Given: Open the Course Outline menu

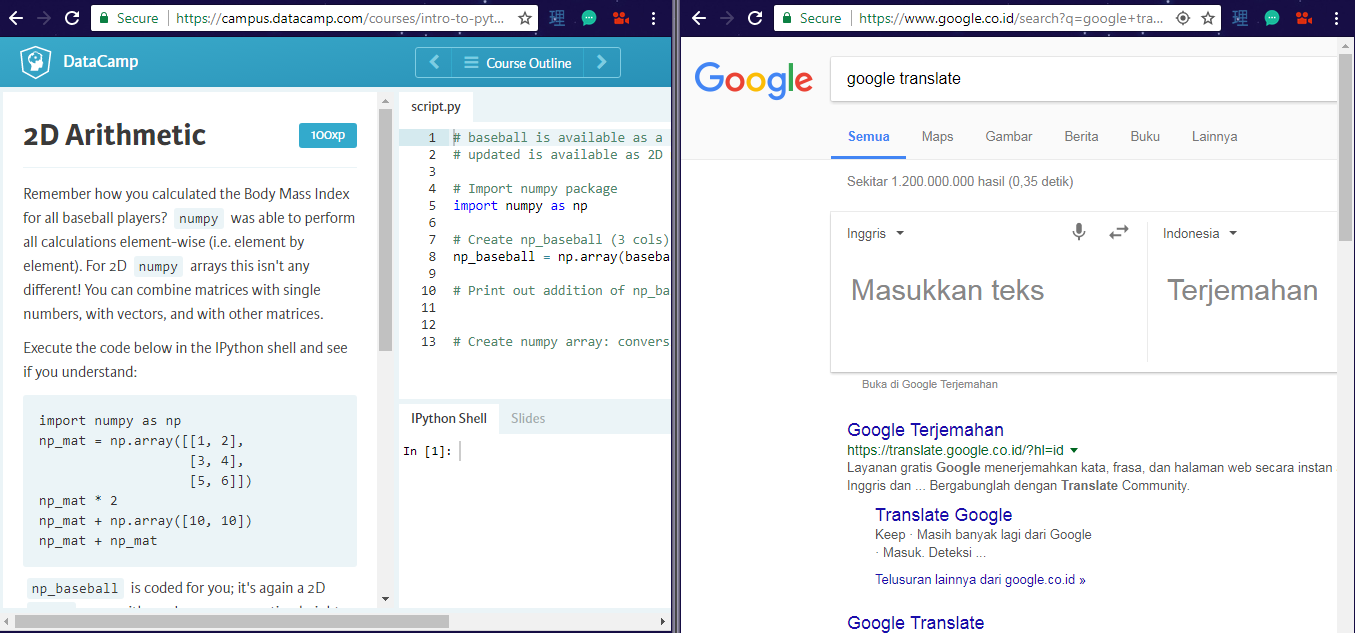Looking at the screenshot, I should (517, 62).
